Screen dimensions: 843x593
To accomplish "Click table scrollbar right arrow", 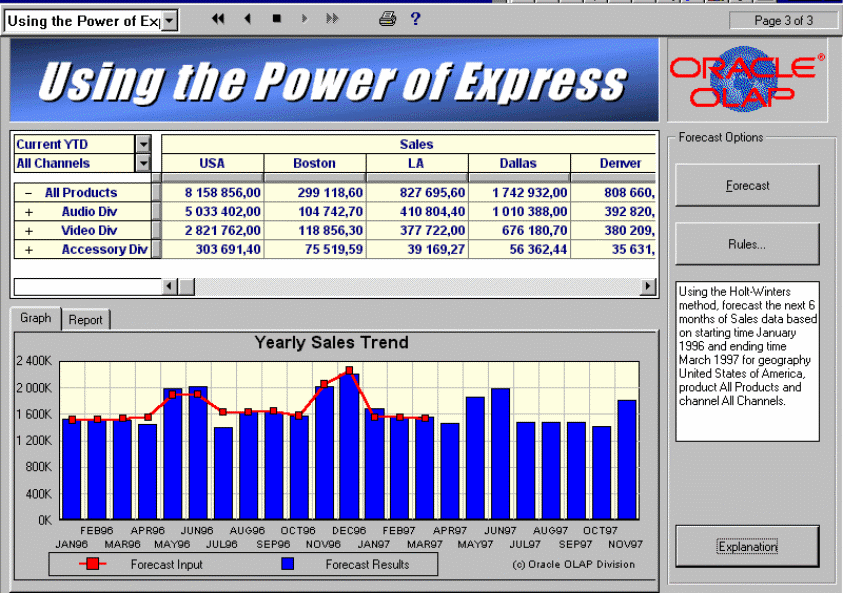I will point(648,287).
